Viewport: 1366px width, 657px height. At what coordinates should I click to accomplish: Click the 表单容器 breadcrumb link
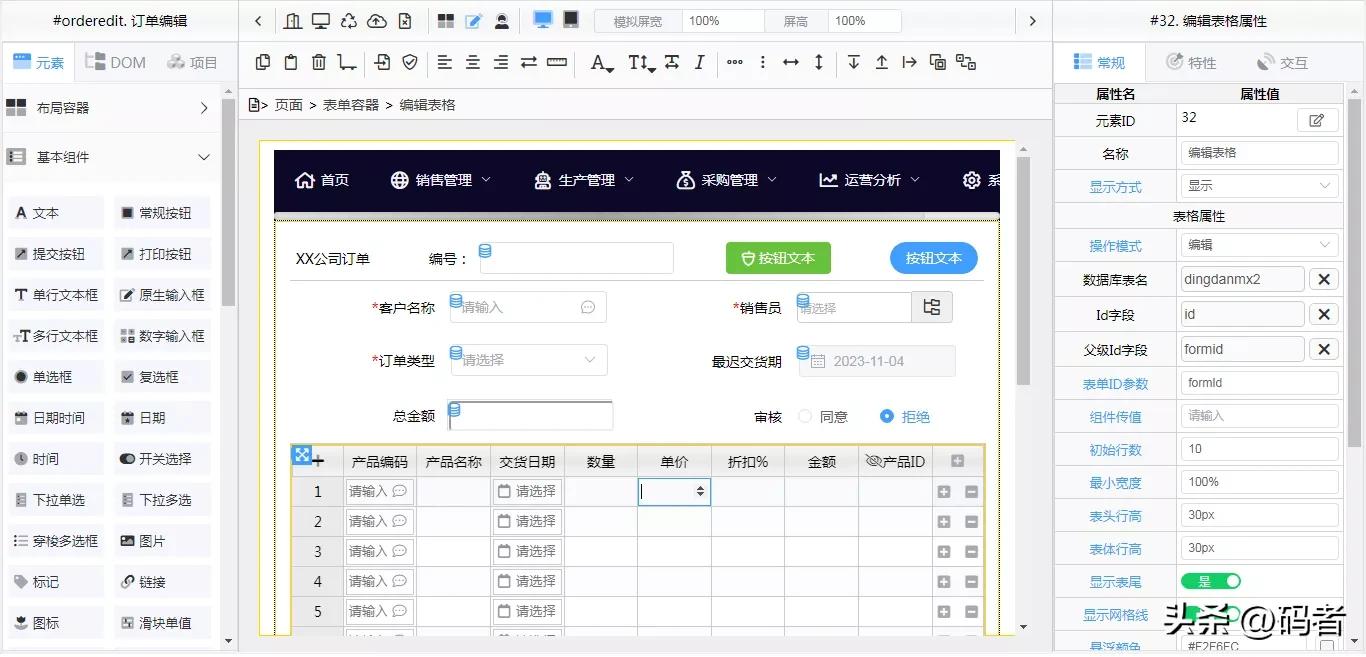[x=349, y=104]
